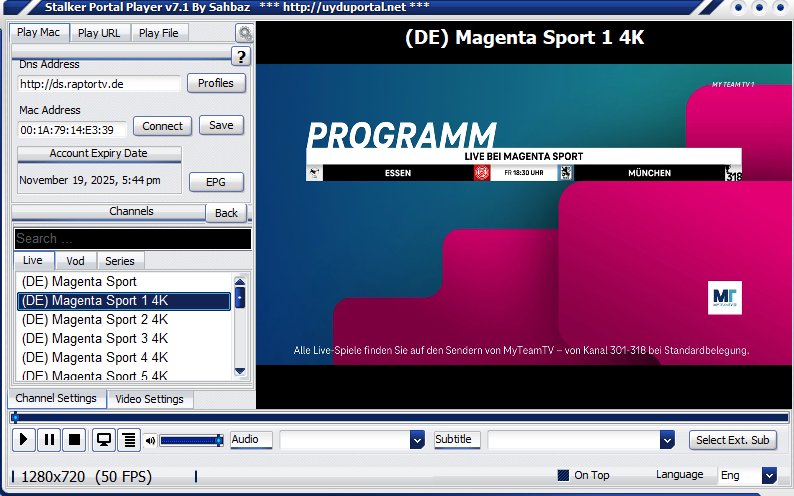Open settings gear icon beside Play File
Viewport: 794px width, 496px height.
(245, 33)
